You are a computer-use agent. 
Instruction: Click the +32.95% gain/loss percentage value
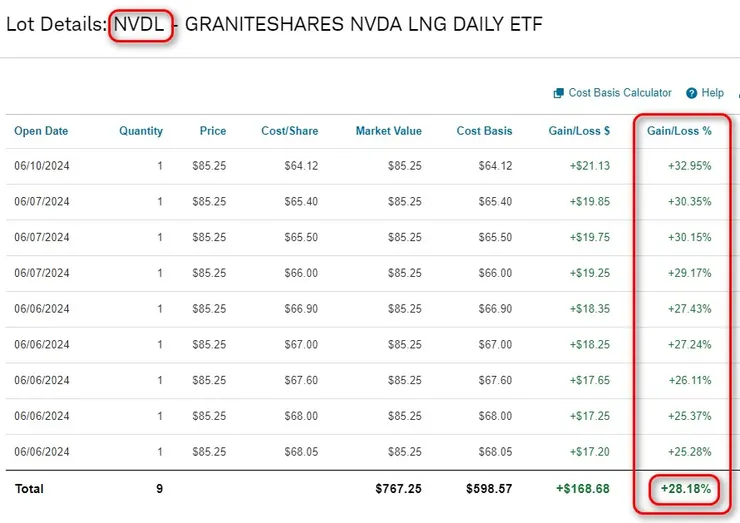tap(689, 166)
